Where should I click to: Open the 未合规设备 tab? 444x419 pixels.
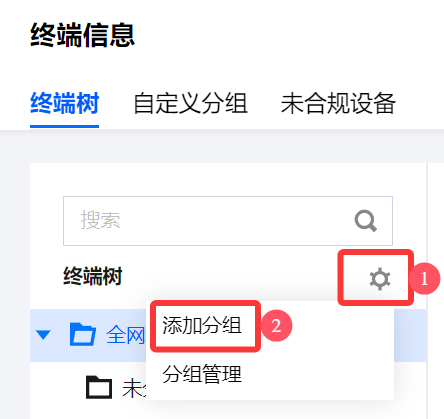pos(338,104)
